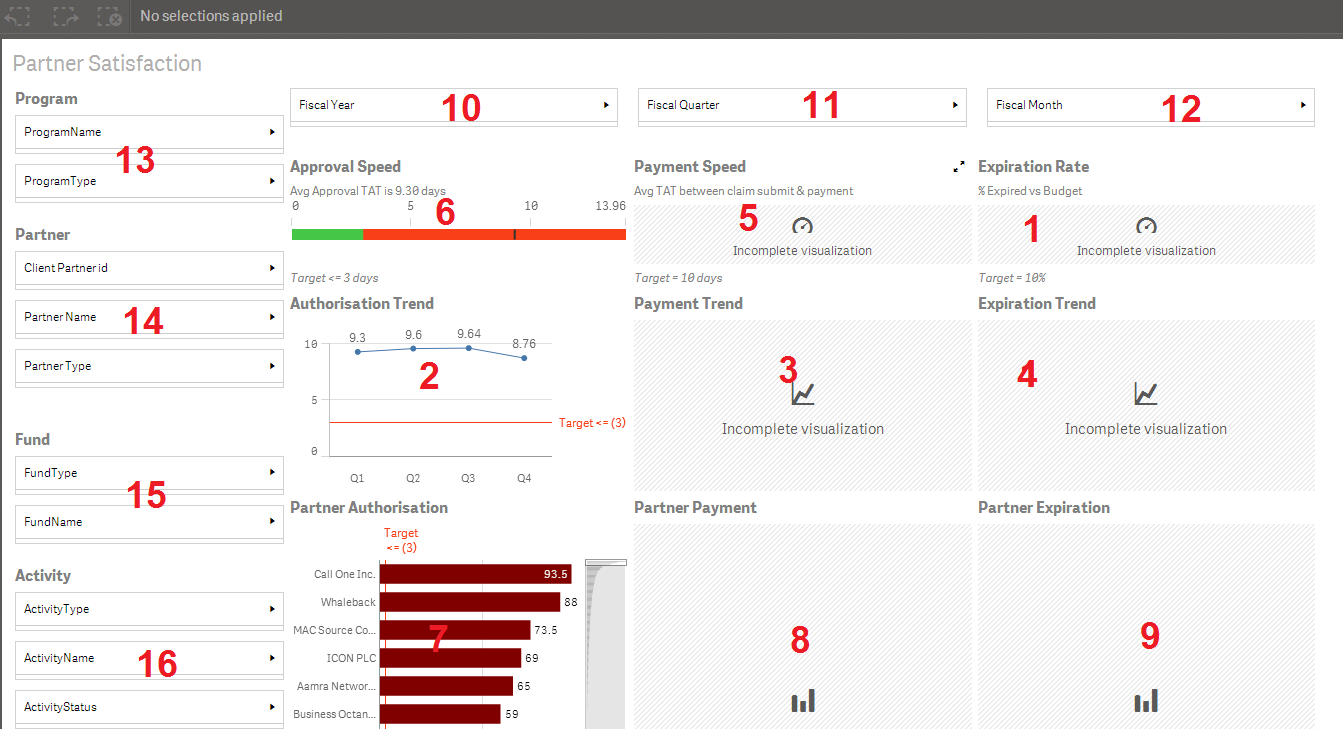This screenshot has width=1343, height=729.
Task: Click the Partner Payment chart title
Action: [695, 507]
